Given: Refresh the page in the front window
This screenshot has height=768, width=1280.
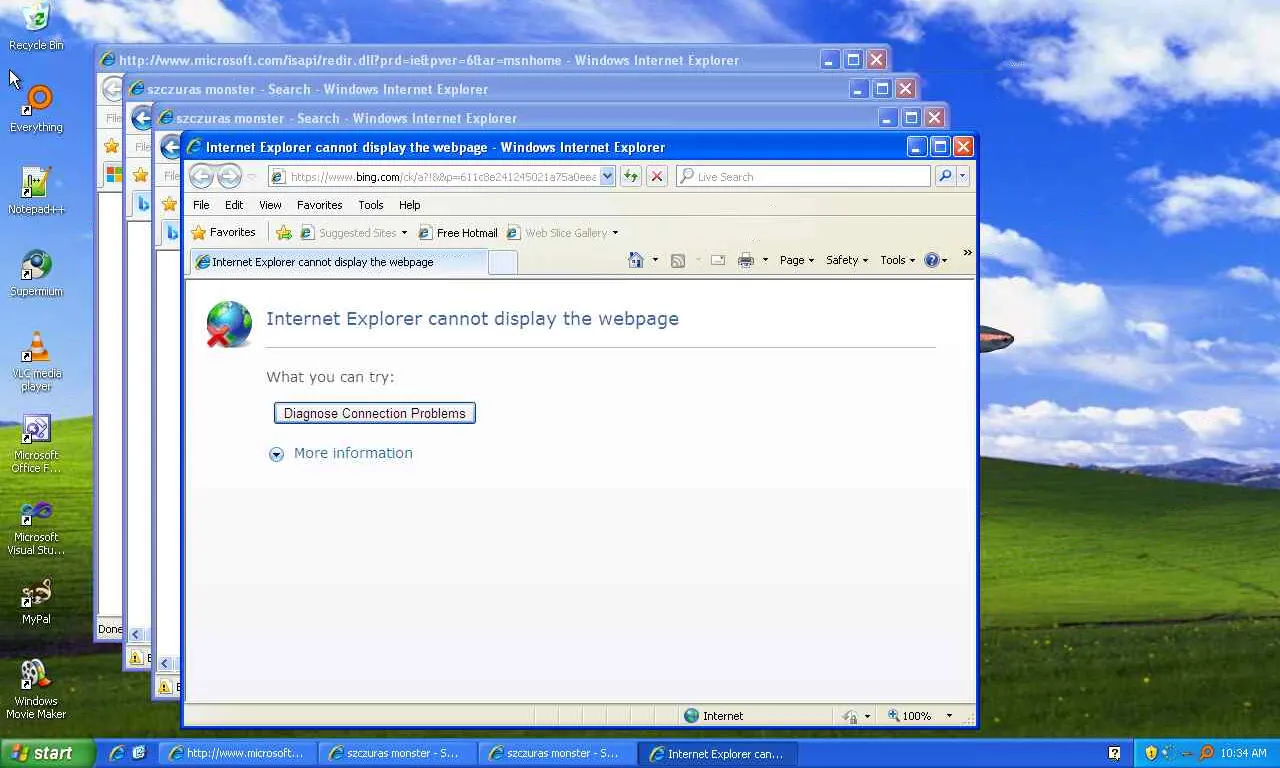Looking at the screenshot, I should point(631,177).
